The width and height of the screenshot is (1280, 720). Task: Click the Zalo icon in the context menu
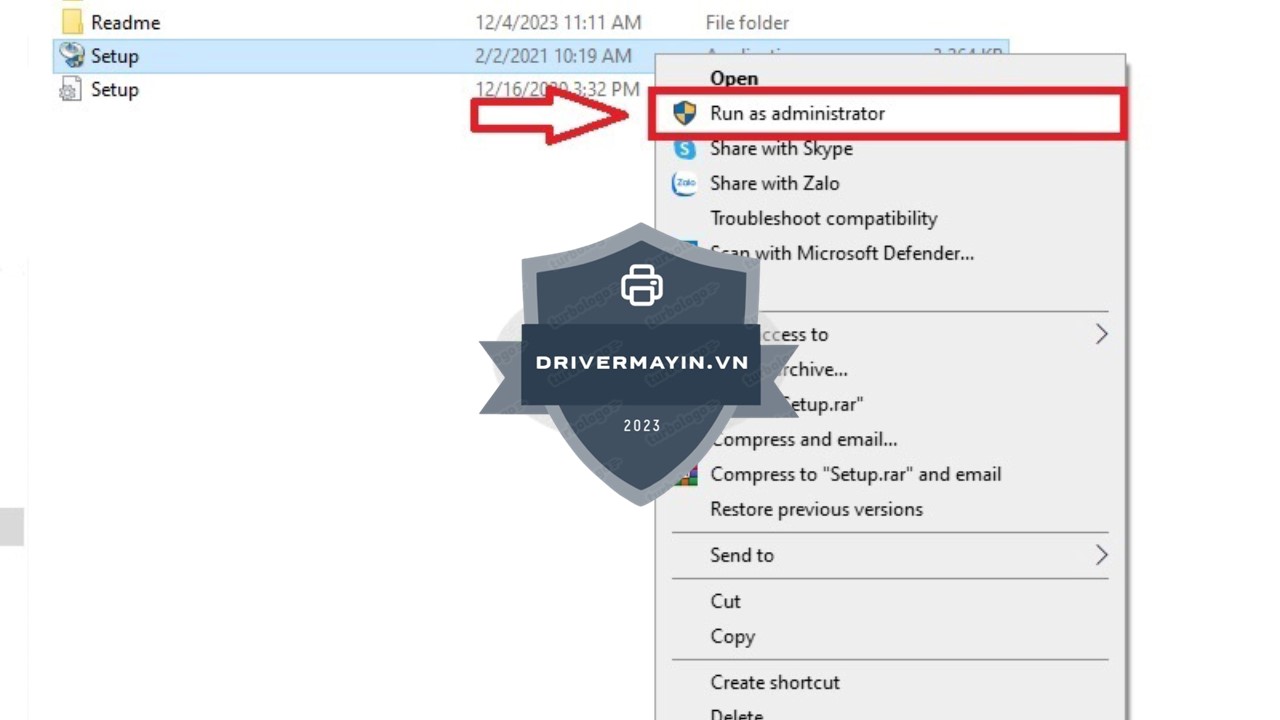tap(684, 183)
